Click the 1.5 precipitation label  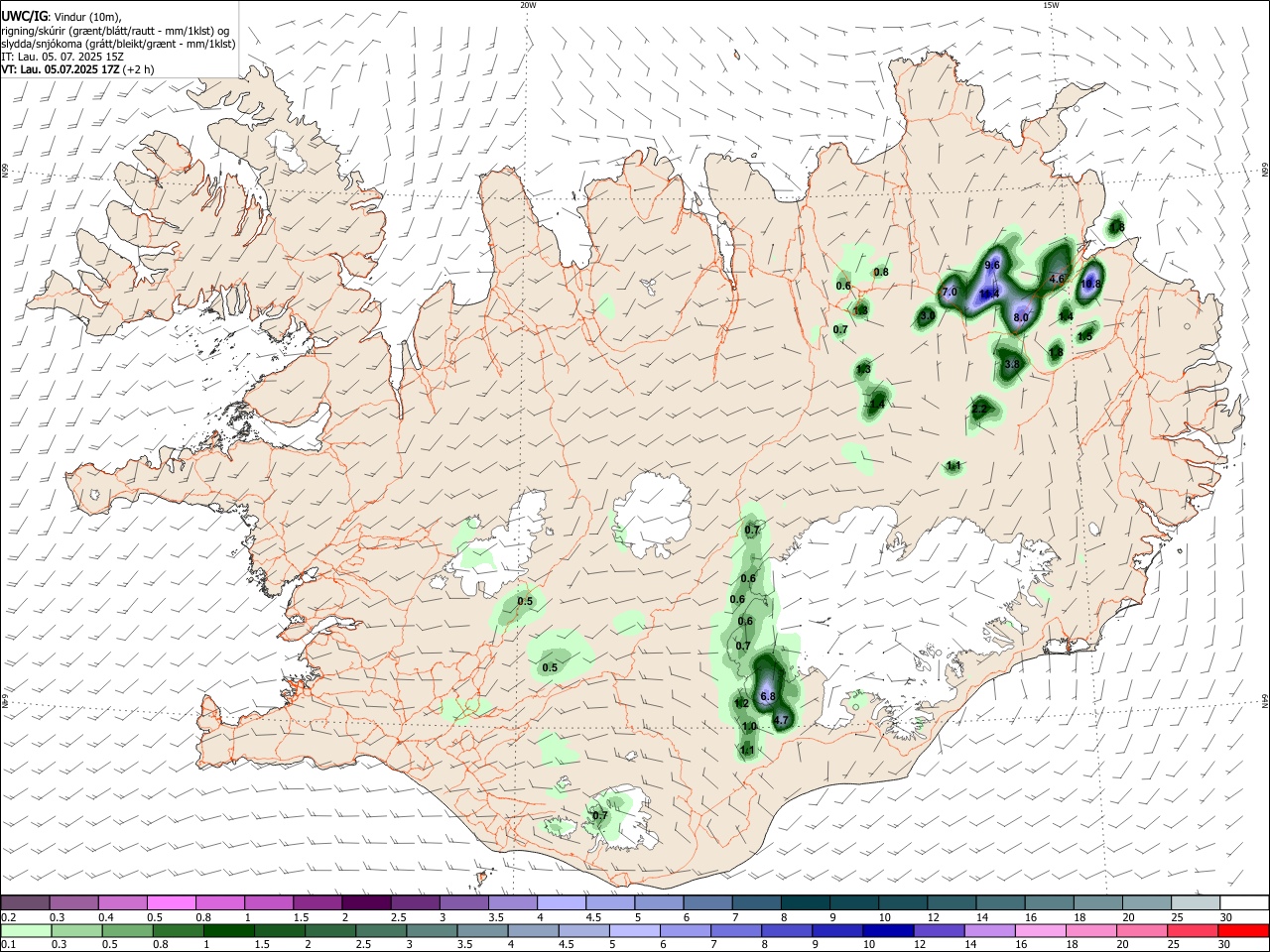[x=1084, y=337]
